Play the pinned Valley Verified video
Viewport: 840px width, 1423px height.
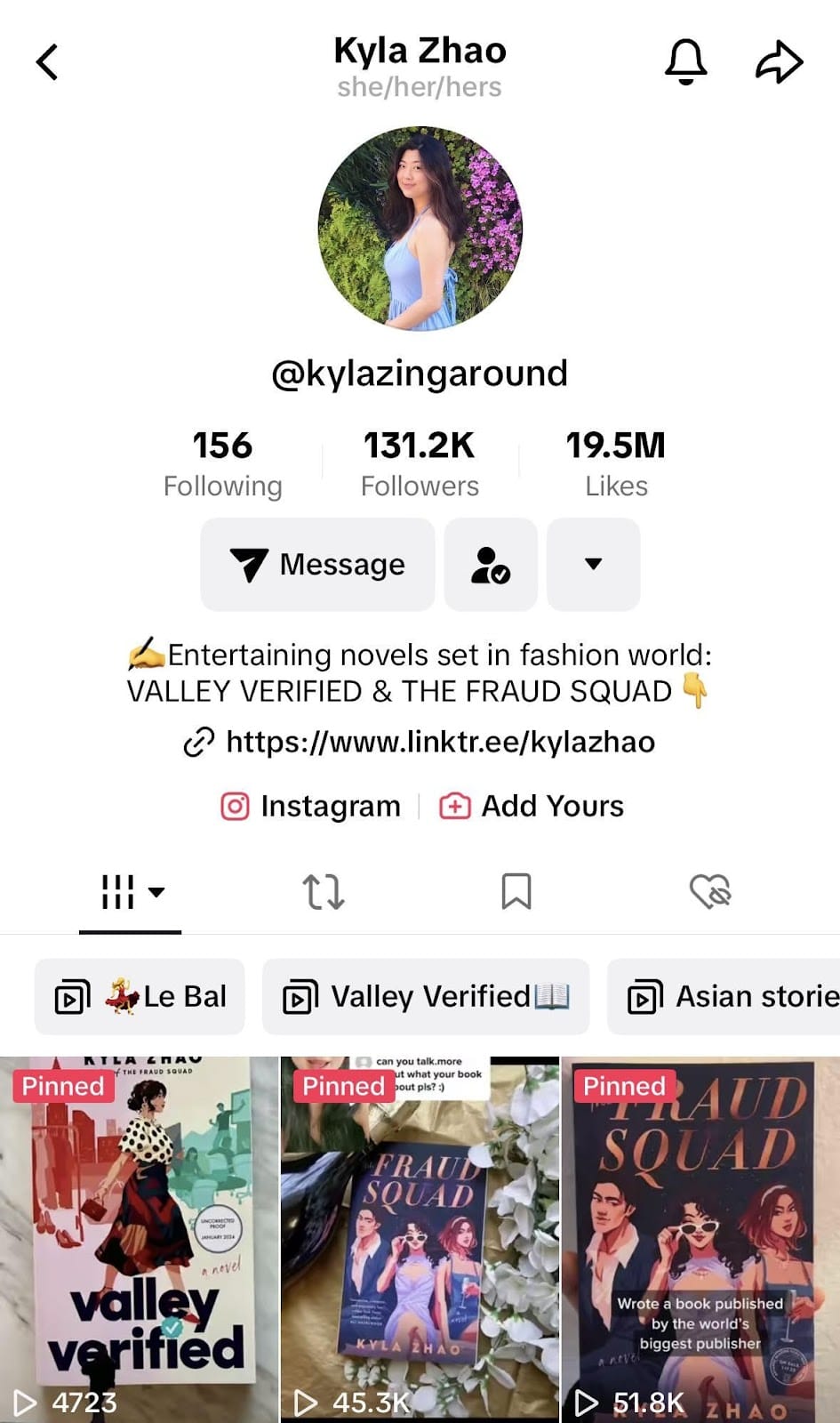click(x=139, y=1240)
